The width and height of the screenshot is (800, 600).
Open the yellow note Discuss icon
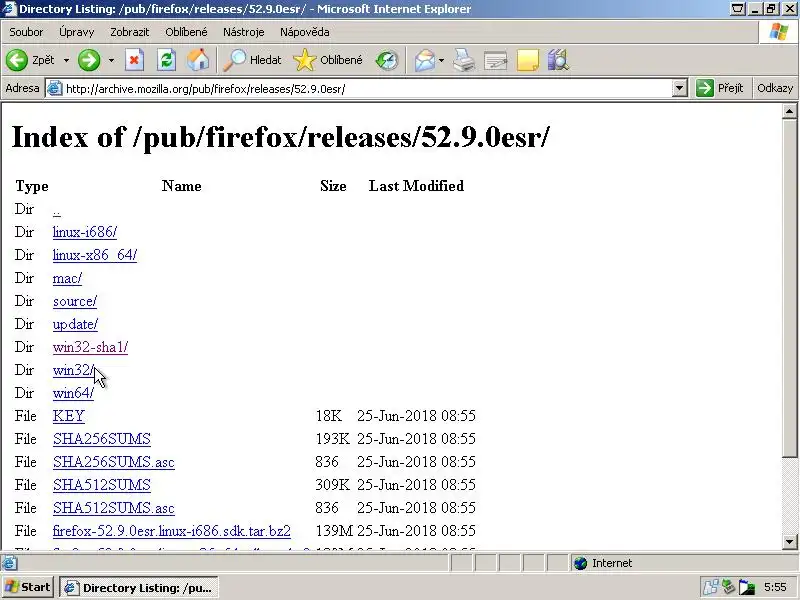[528, 60]
